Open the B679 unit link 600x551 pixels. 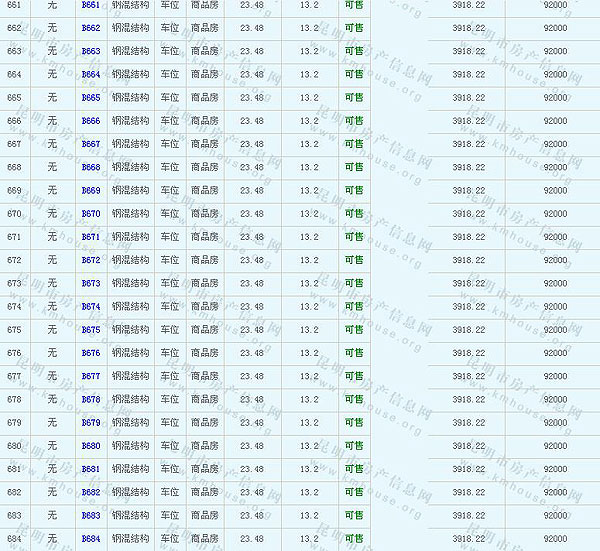click(90, 423)
